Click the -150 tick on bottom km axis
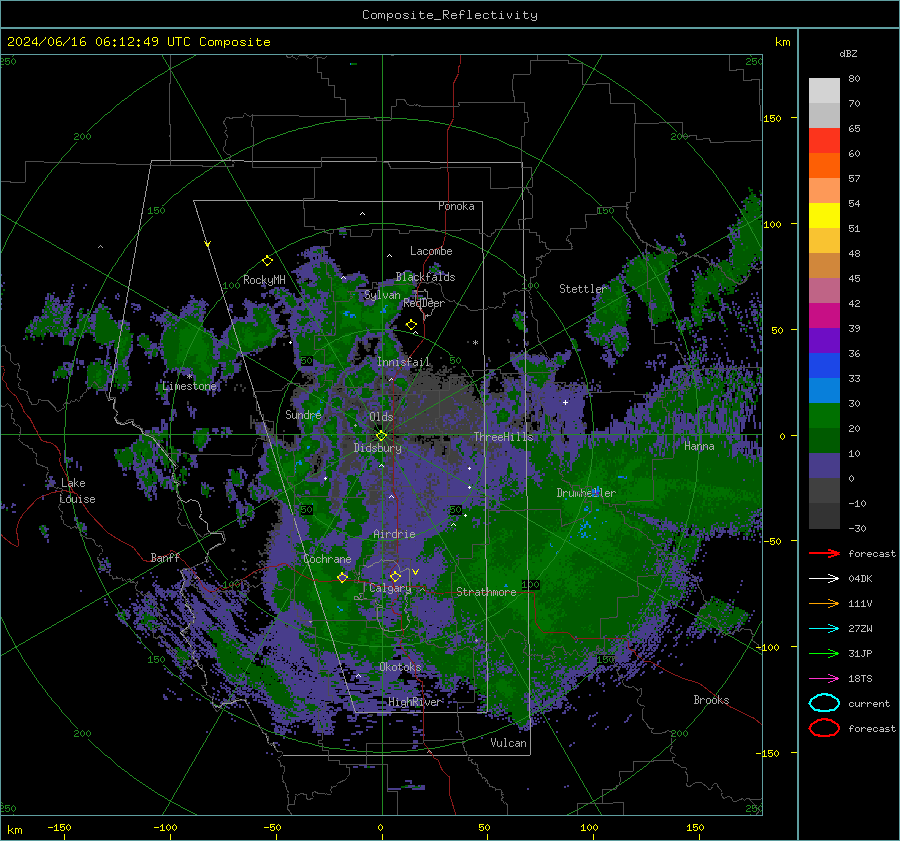This screenshot has width=900, height=841. click(x=59, y=827)
